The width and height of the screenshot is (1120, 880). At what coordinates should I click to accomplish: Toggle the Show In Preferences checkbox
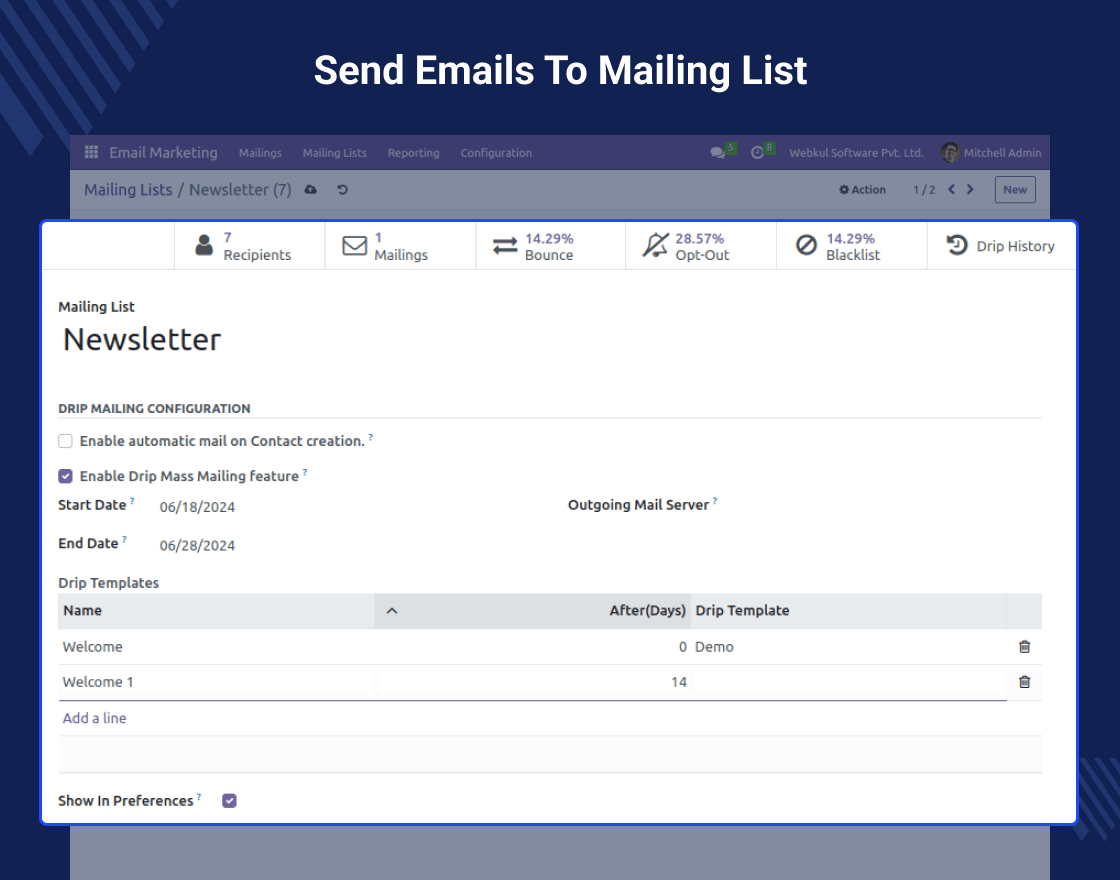click(229, 801)
